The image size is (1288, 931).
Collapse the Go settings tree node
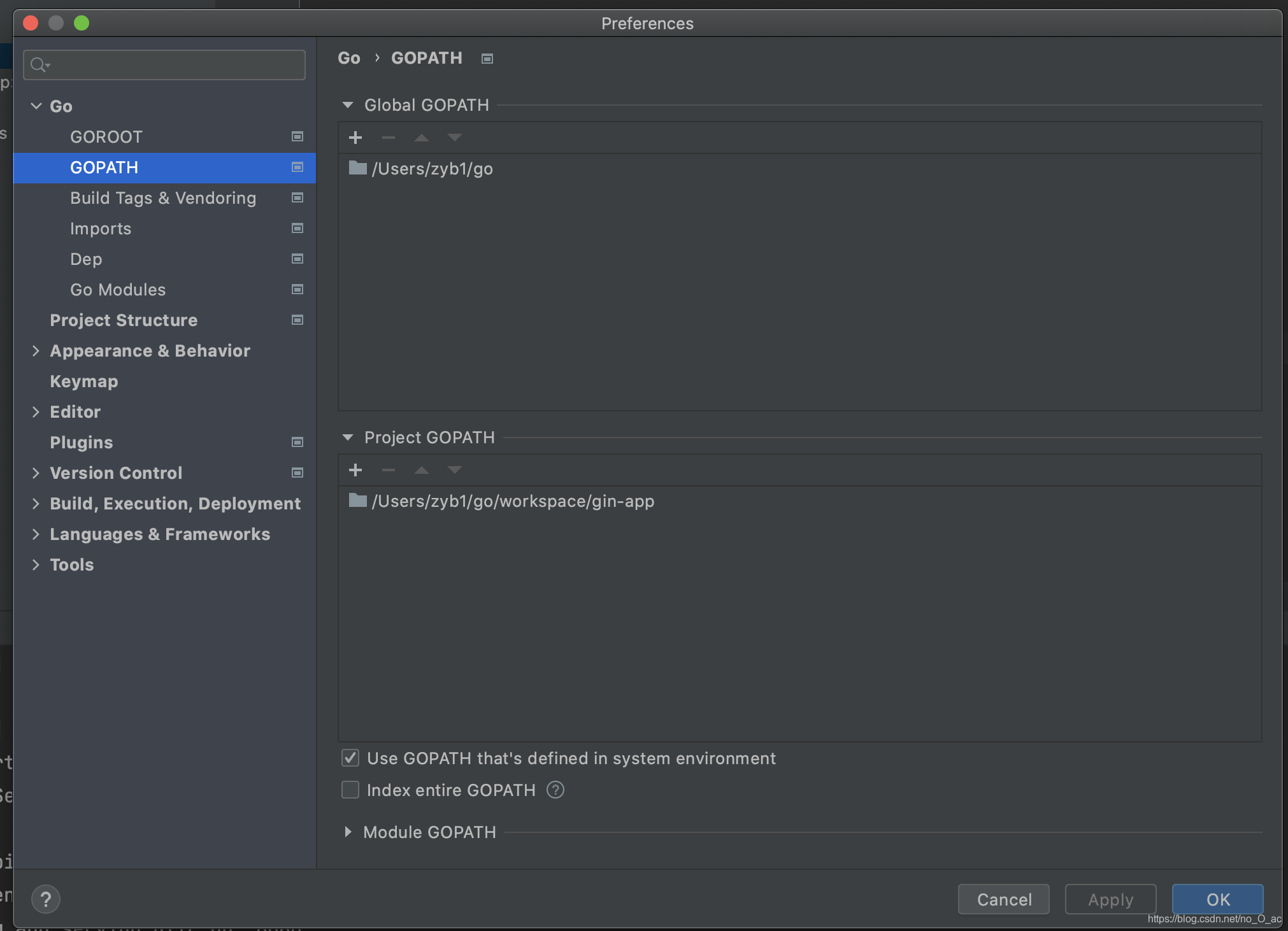click(36, 106)
